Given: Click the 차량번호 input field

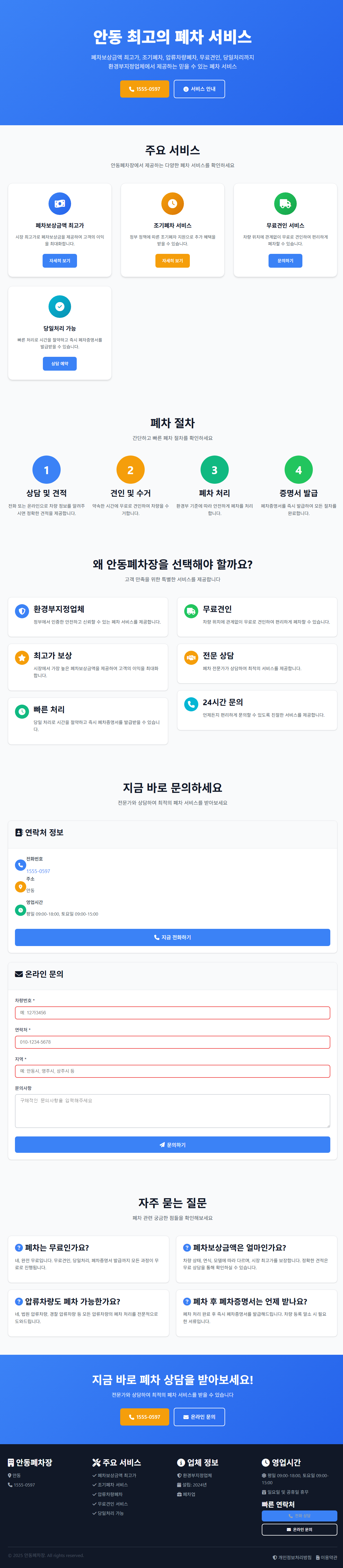Looking at the screenshot, I should (171, 1012).
